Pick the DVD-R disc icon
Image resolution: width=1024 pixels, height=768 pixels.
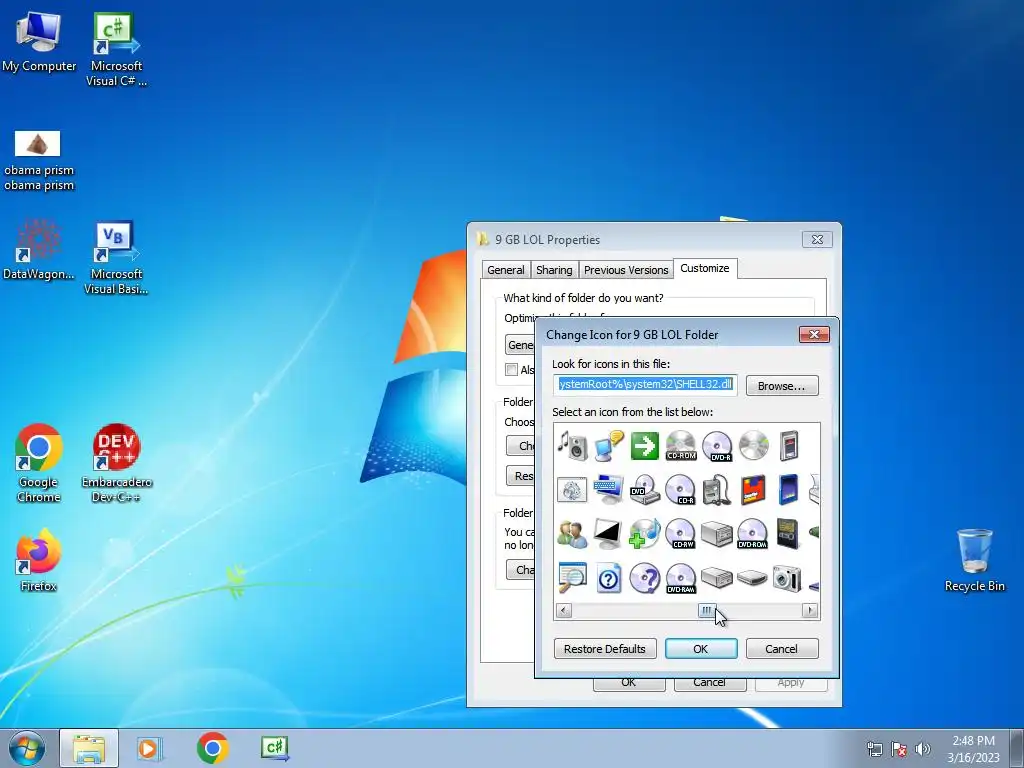717,446
